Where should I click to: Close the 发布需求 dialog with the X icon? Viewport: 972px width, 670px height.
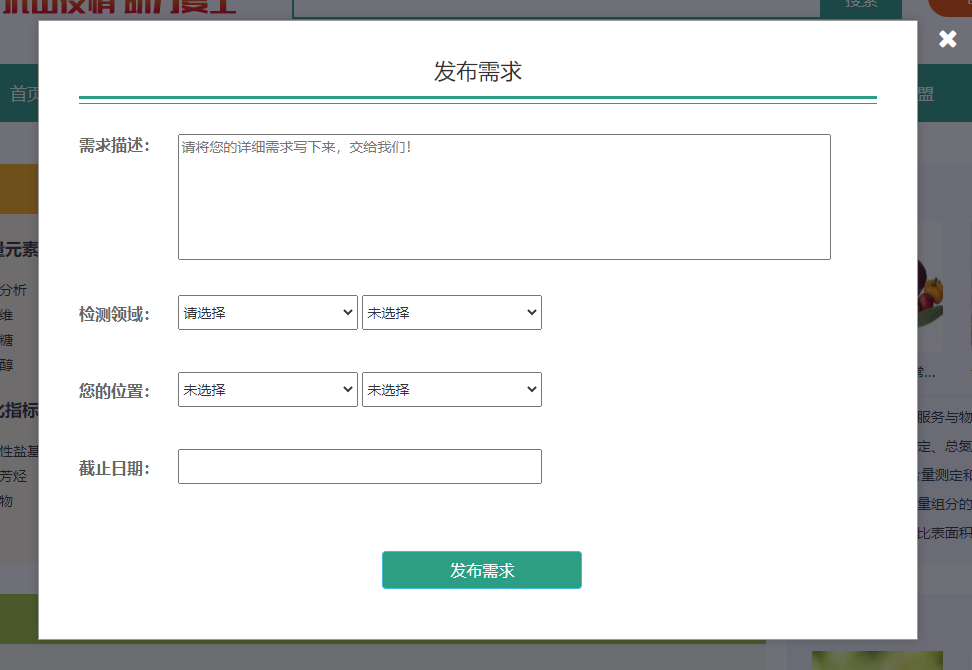(x=947, y=40)
